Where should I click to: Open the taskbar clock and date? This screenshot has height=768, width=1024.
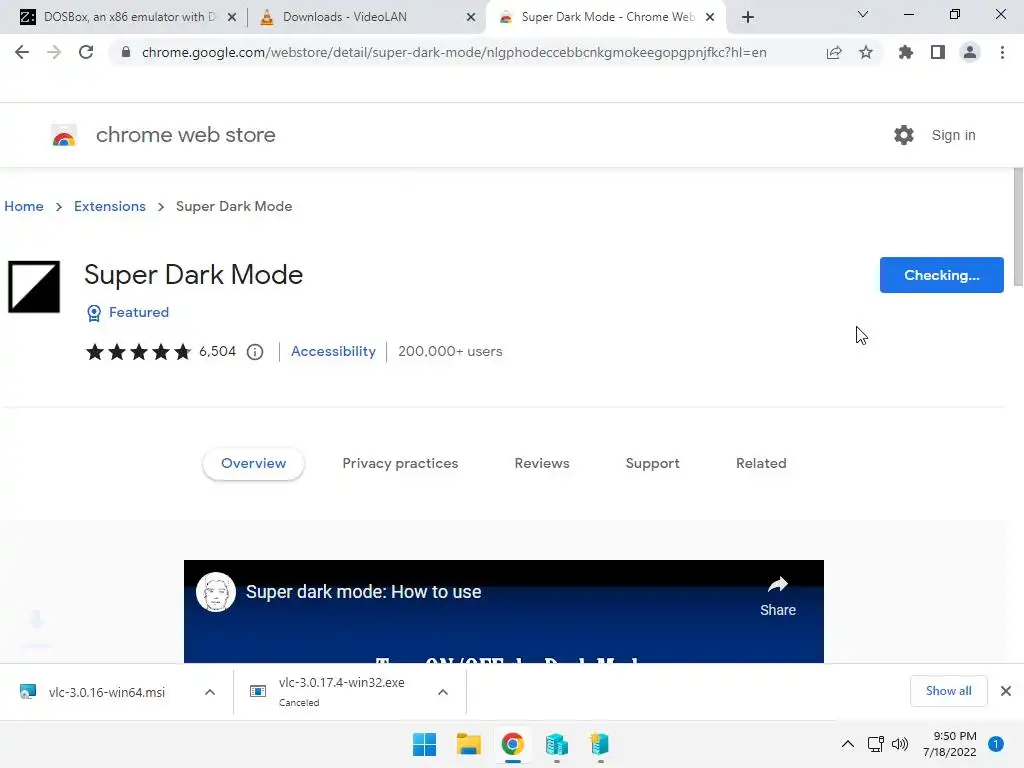click(x=950, y=744)
